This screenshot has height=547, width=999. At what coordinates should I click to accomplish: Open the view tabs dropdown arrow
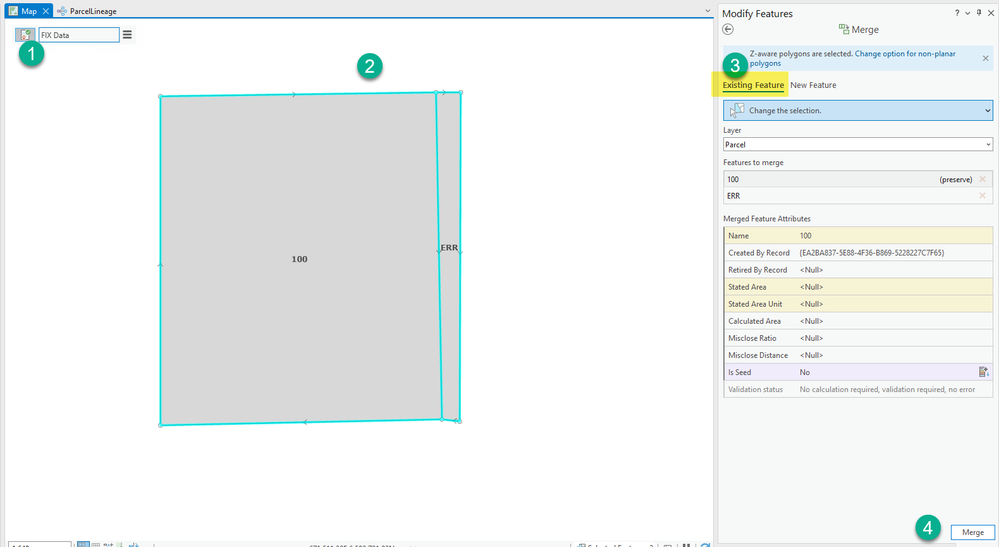tap(707, 11)
